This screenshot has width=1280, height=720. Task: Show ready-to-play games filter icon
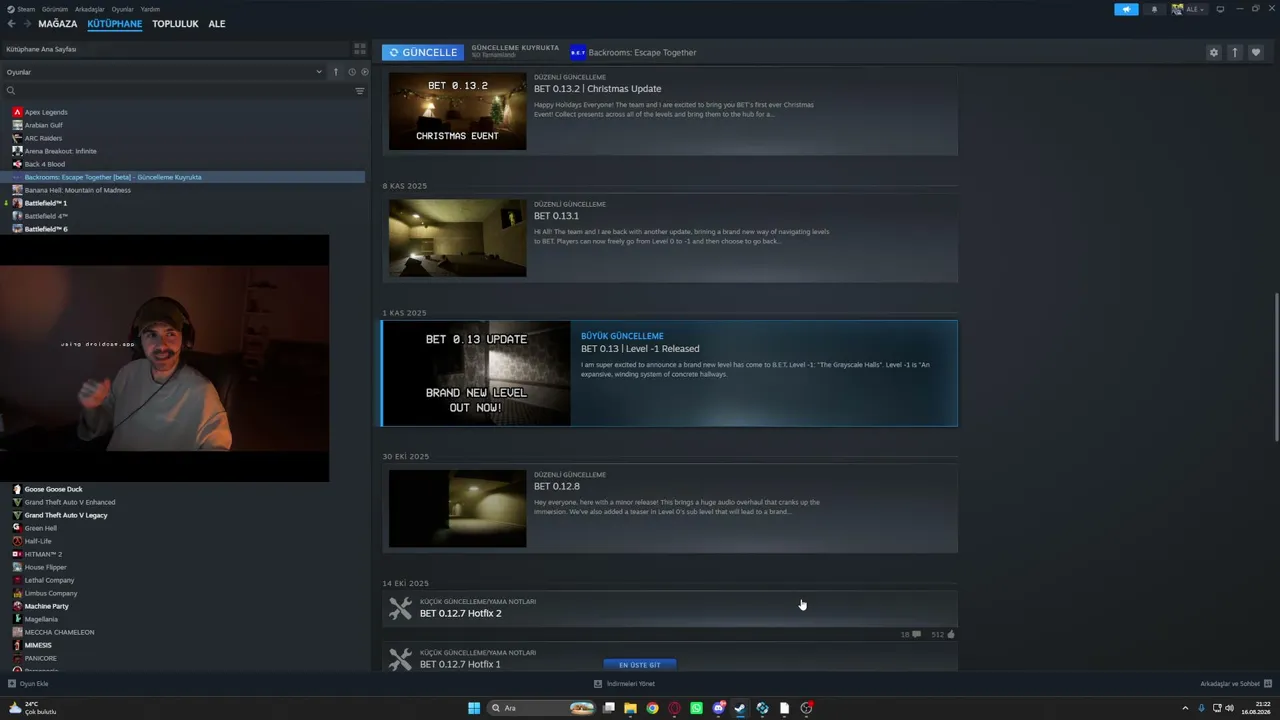[364, 72]
